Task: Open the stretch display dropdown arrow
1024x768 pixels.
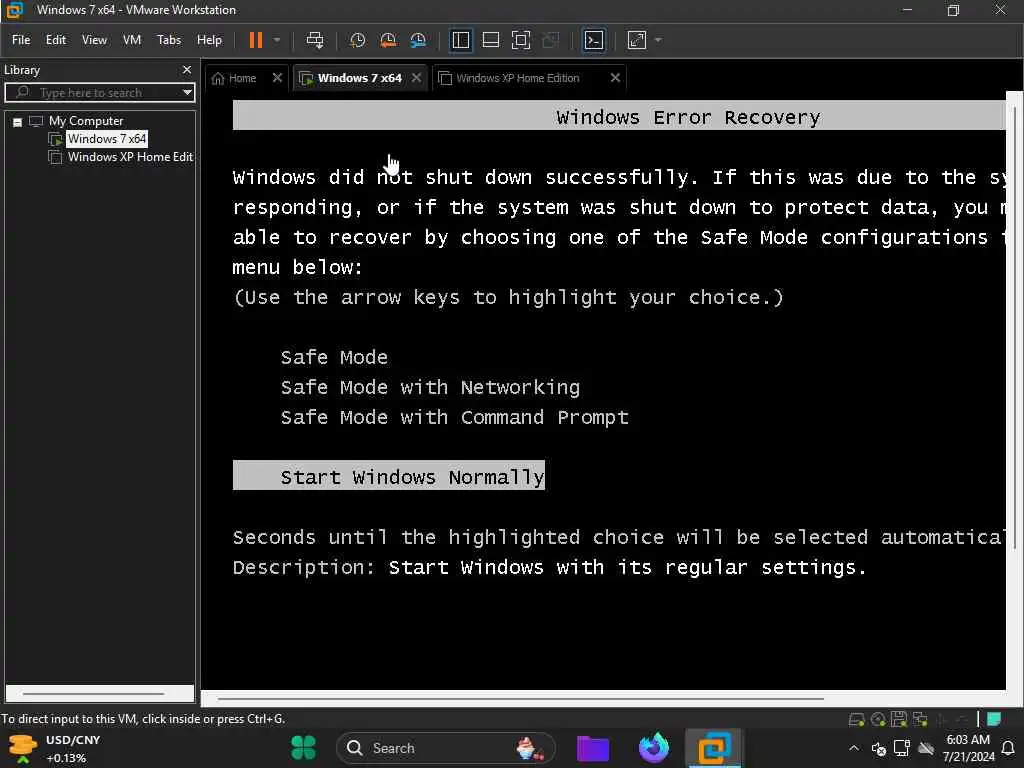Action: 658,40
